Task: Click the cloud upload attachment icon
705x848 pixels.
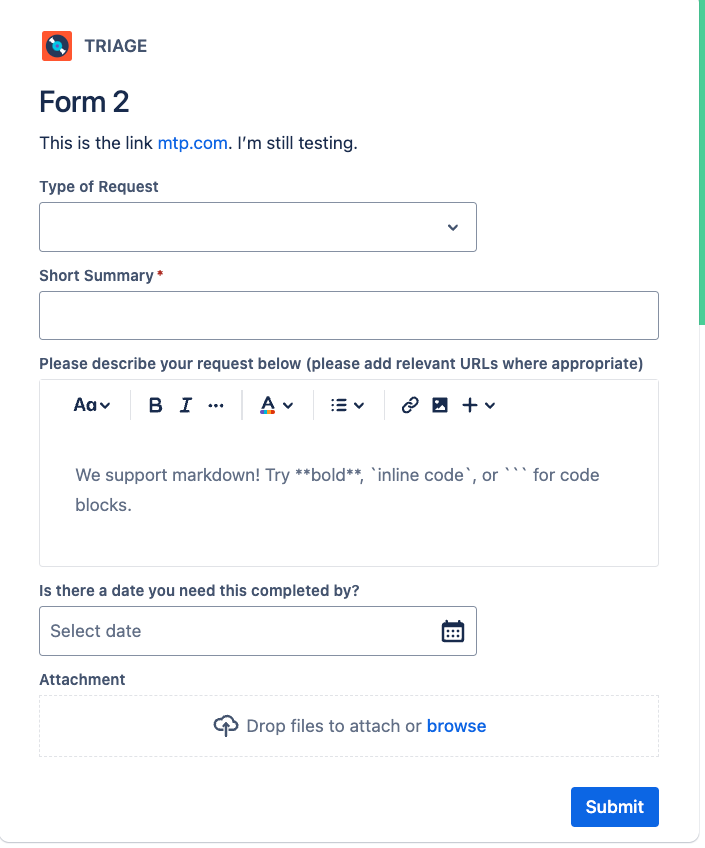Action: 227,724
